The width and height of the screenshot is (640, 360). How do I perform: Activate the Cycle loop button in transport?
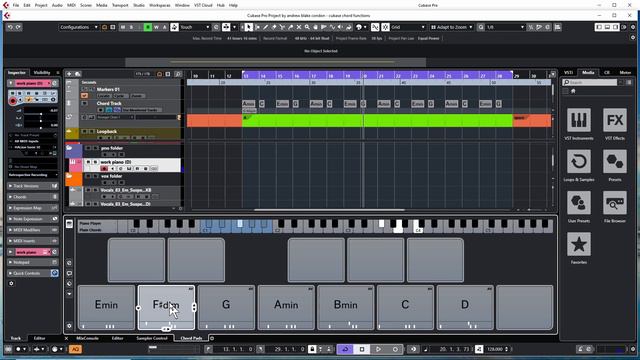pyautogui.click(x=345, y=349)
